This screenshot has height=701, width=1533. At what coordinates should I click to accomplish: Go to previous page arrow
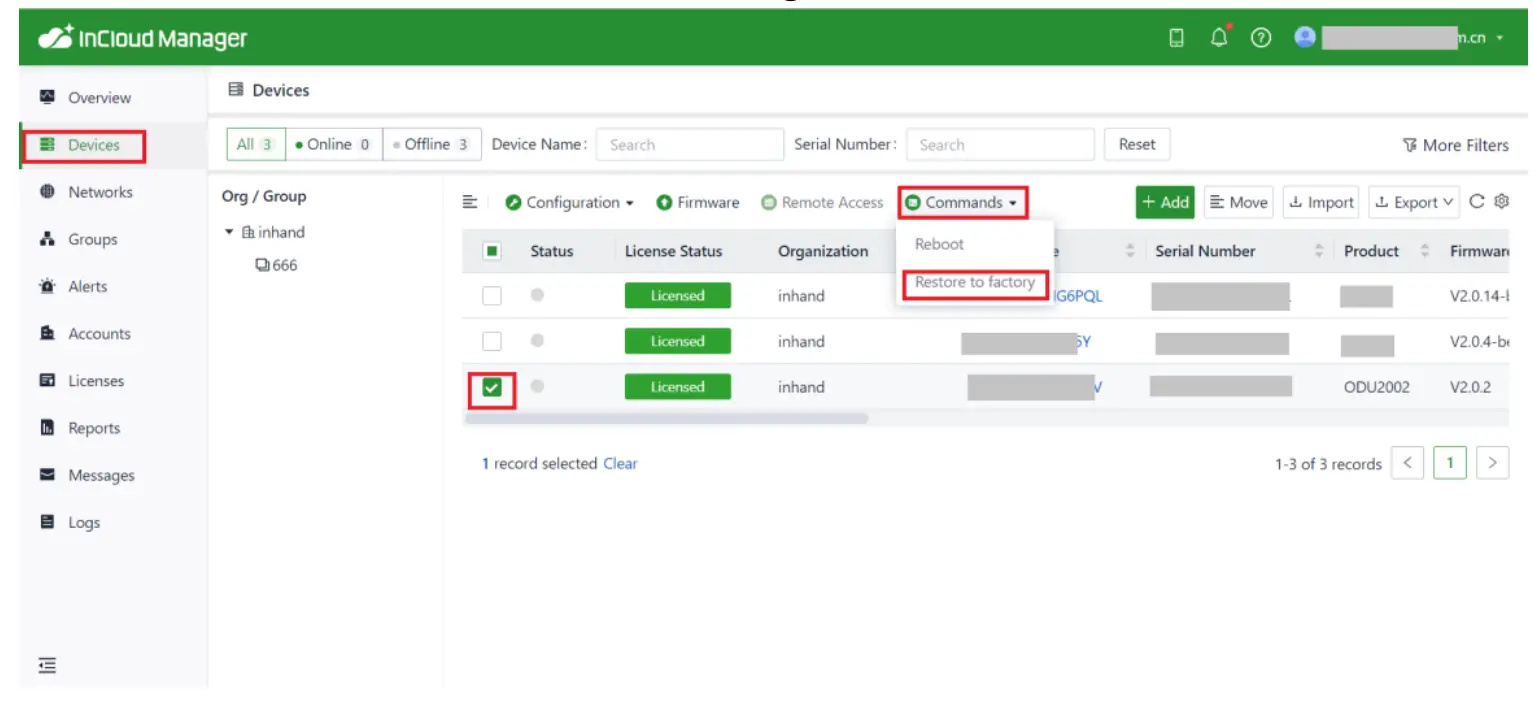(x=1407, y=463)
